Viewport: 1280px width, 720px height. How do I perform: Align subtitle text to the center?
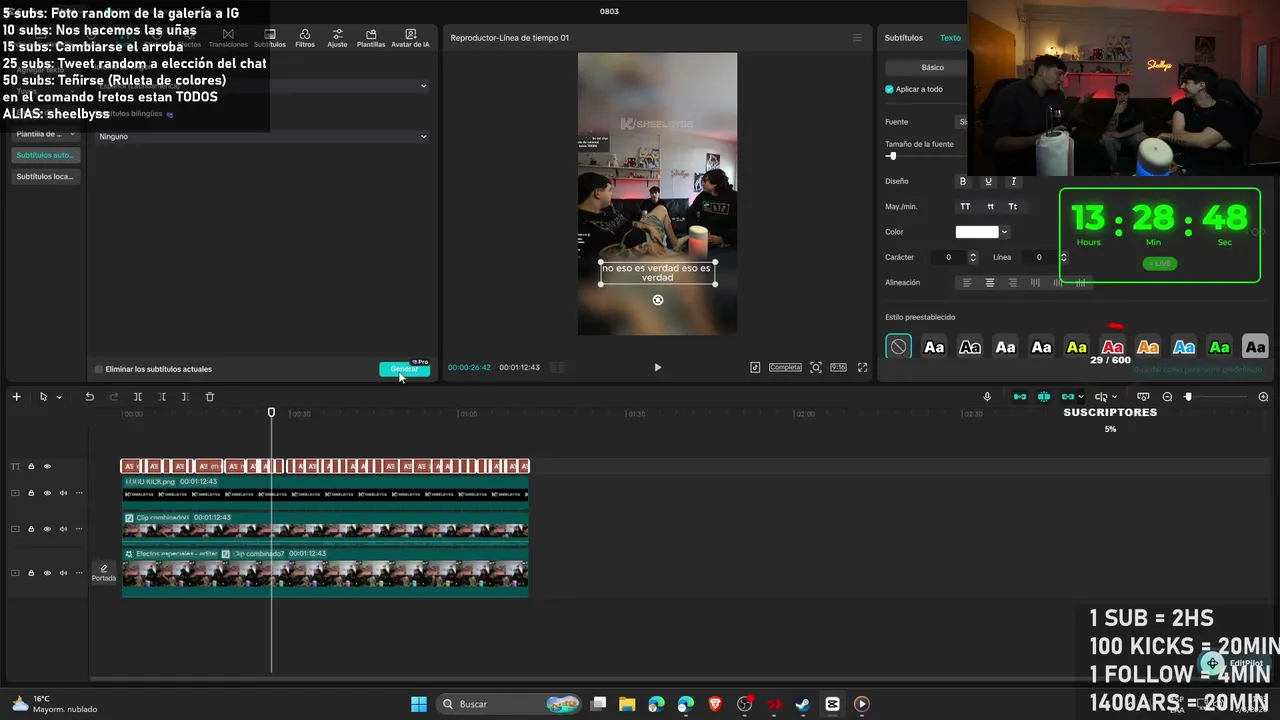(990, 283)
